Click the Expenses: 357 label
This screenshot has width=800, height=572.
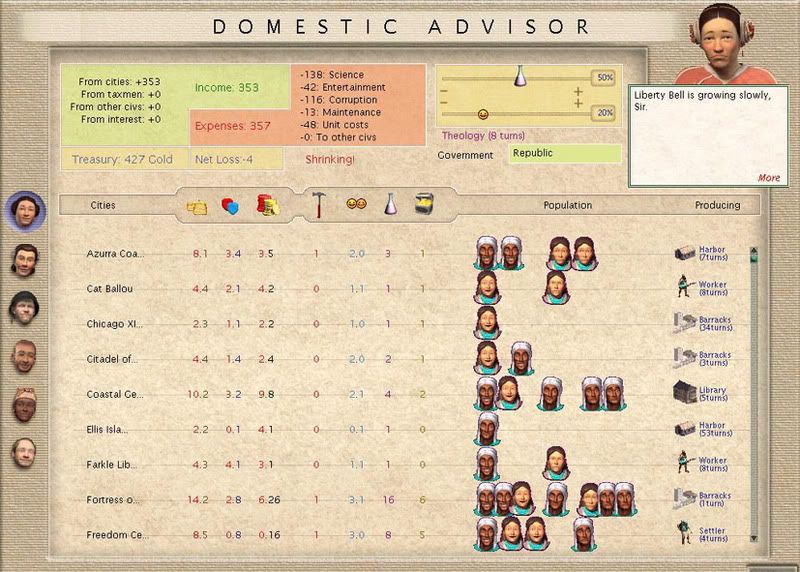tap(233, 126)
